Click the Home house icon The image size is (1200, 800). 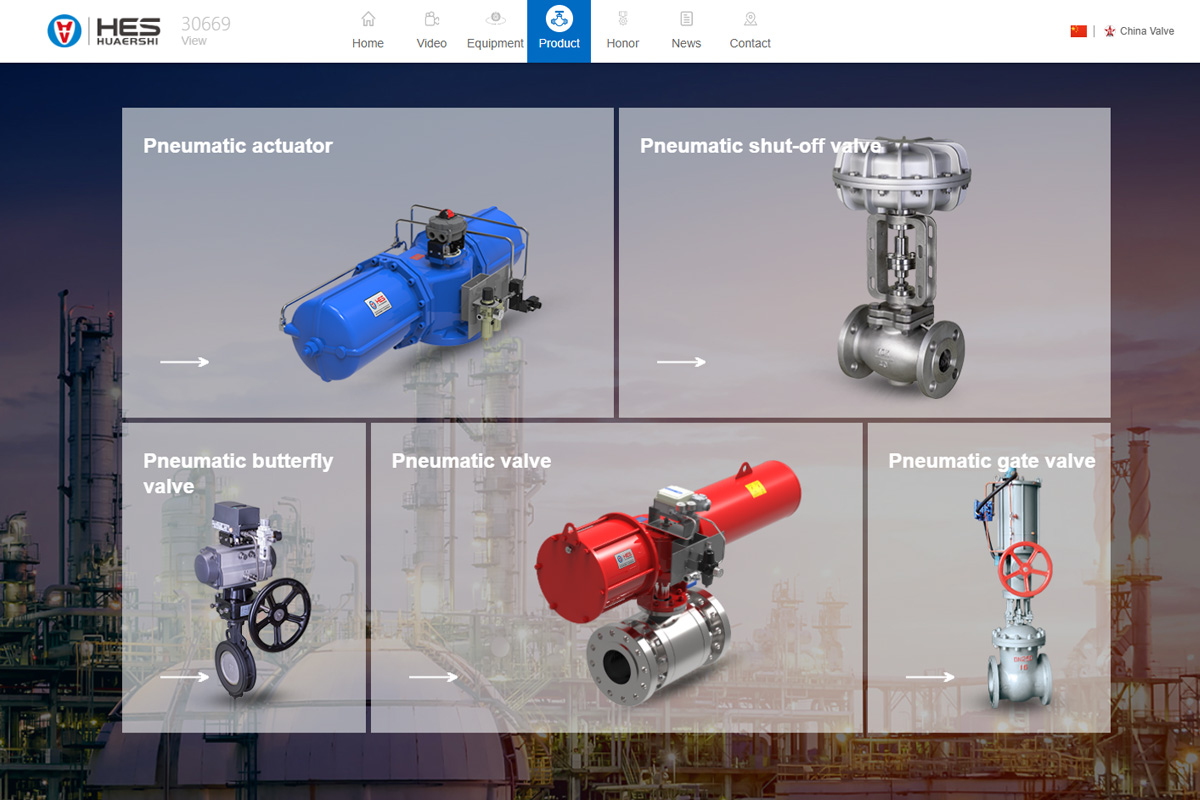(368, 19)
